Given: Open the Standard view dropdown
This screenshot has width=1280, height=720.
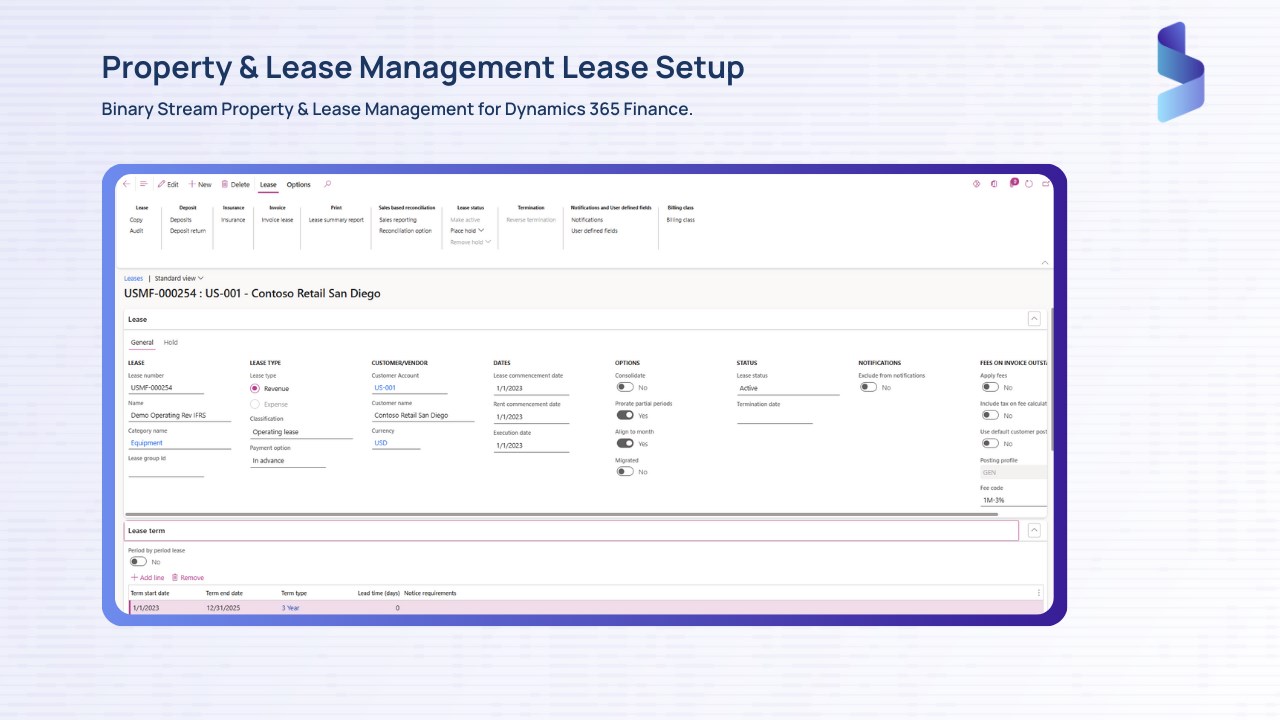Looking at the screenshot, I should pyautogui.click(x=179, y=278).
